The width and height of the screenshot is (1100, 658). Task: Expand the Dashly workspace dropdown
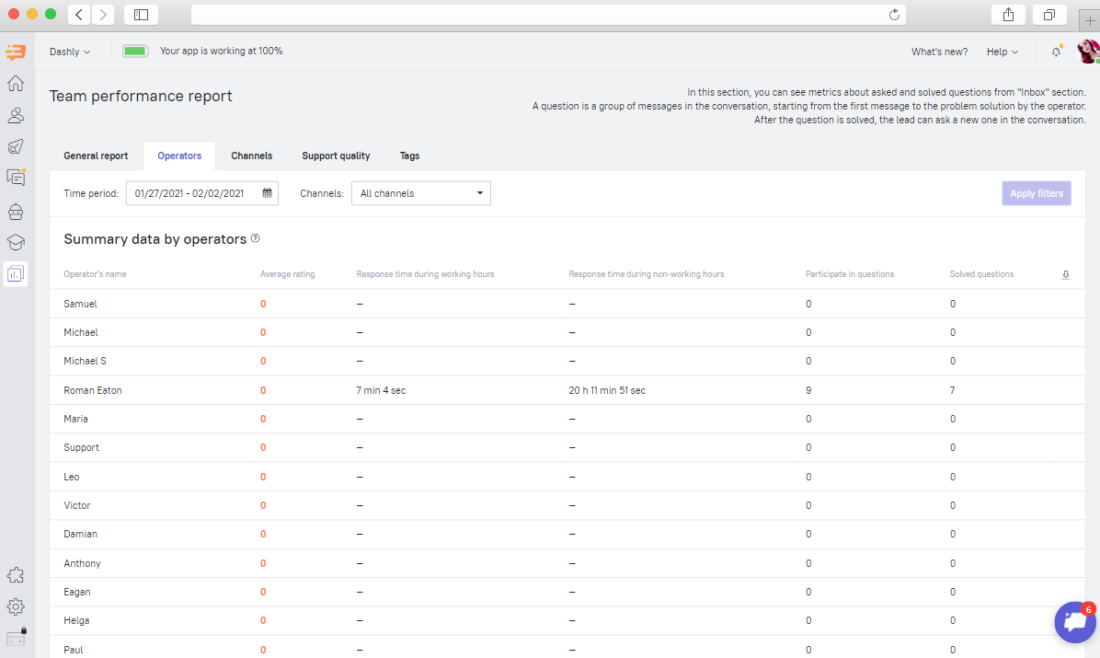pos(69,51)
